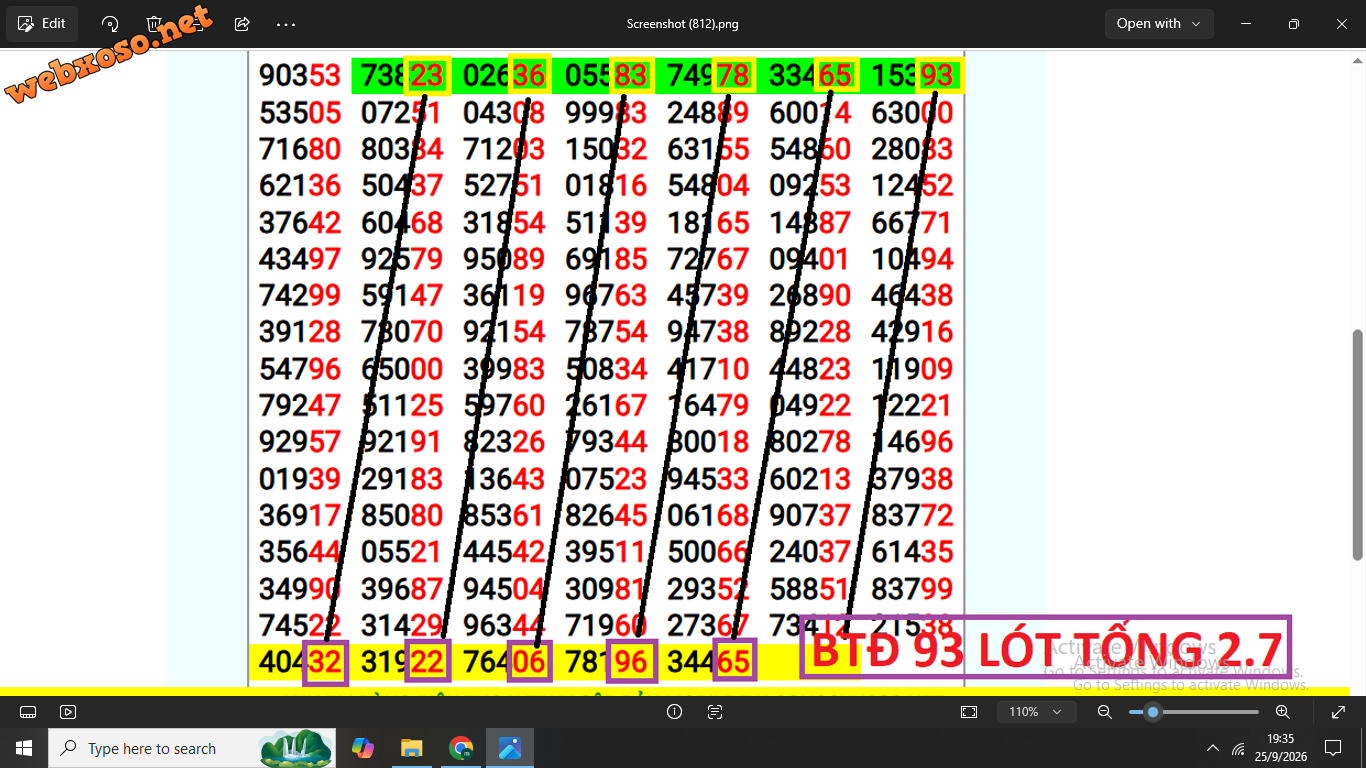
Task: Click the scan text icon
Action: coord(715,712)
